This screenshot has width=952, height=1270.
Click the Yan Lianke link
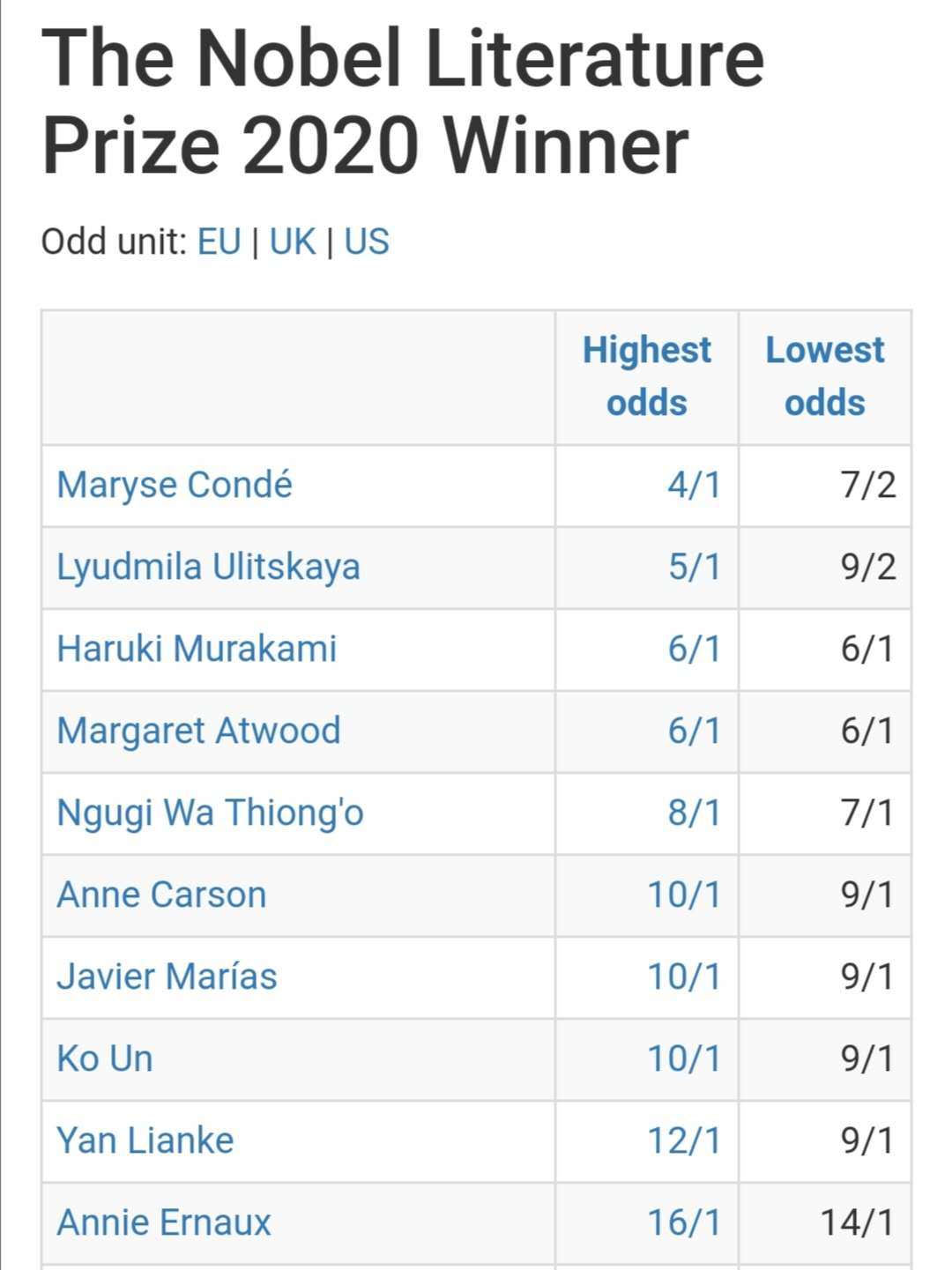tap(145, 1141)
